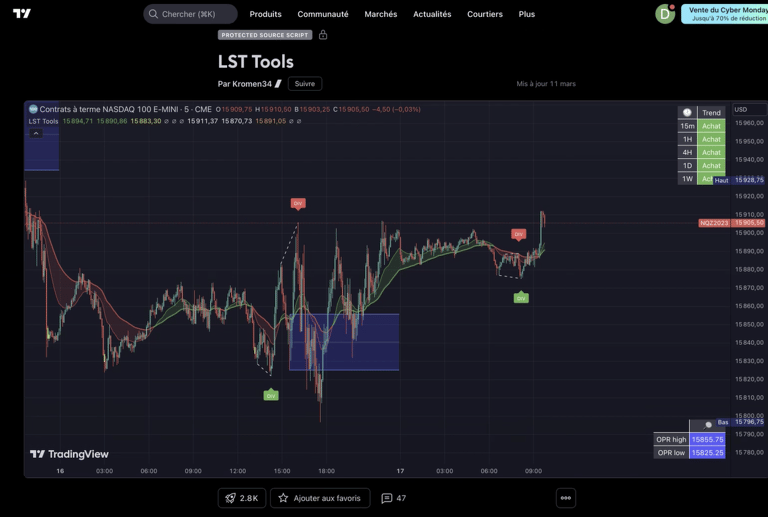
Task: Click the TradingView logo on the chart
Action: coord(69,454)
